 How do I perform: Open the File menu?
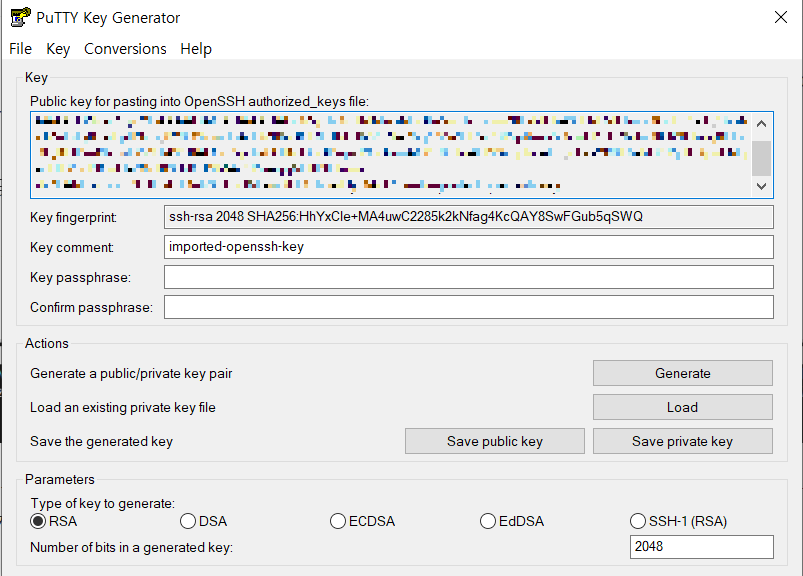pyautogui.click(x=20, y=49)
